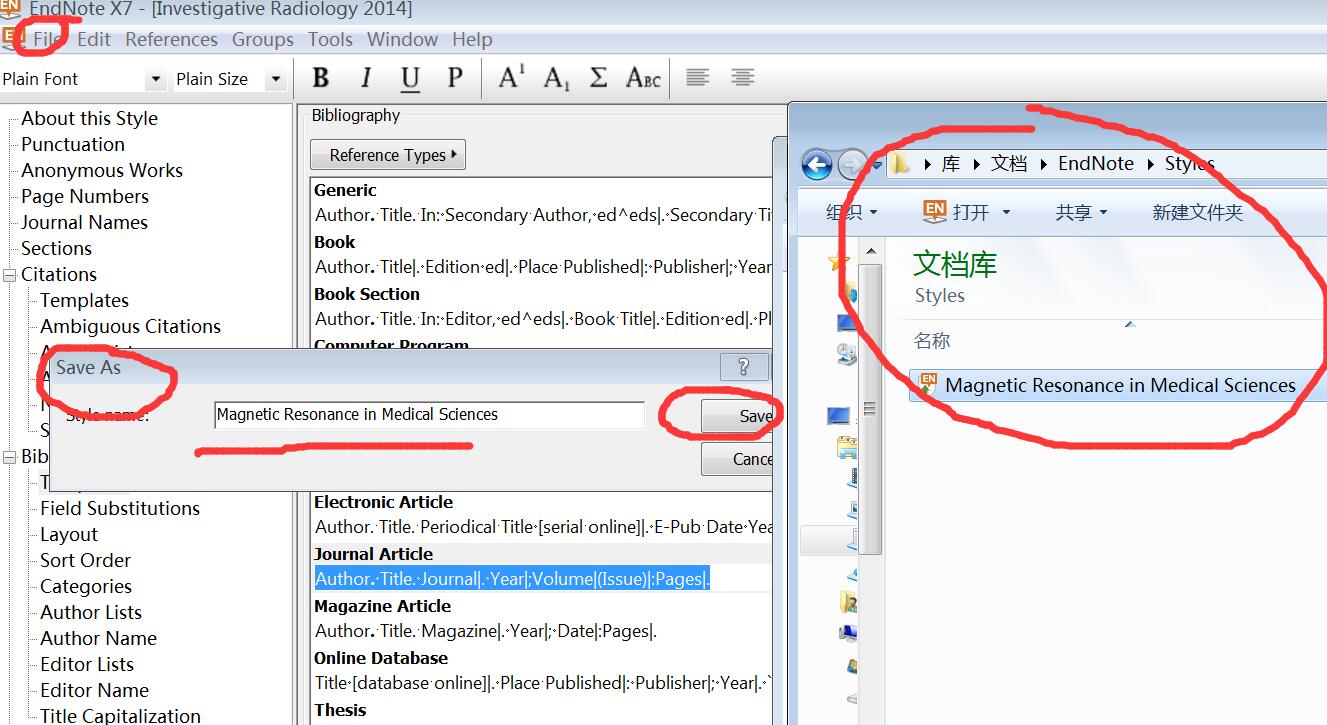
Task: Open the Plain Font dropdown
Action: click(155, 79)
